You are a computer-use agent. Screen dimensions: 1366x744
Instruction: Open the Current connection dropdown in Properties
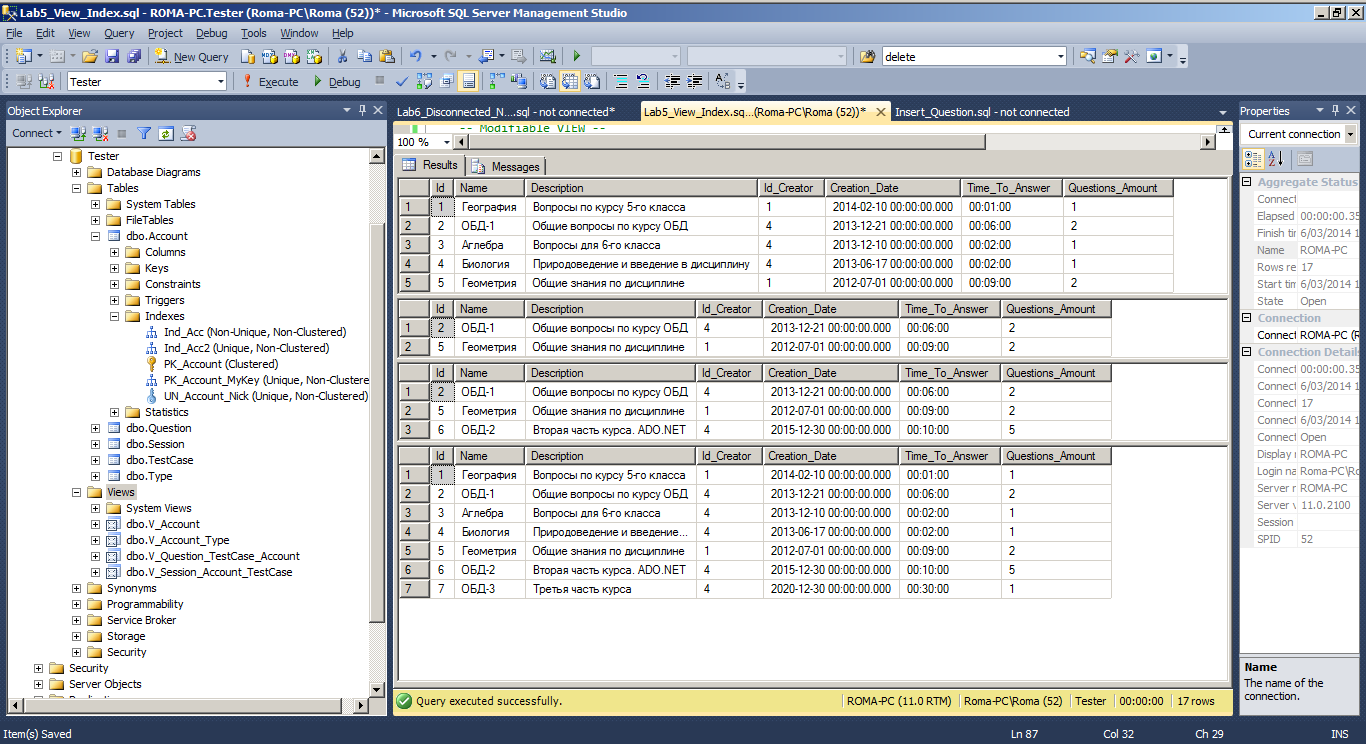click(1350, 134)
